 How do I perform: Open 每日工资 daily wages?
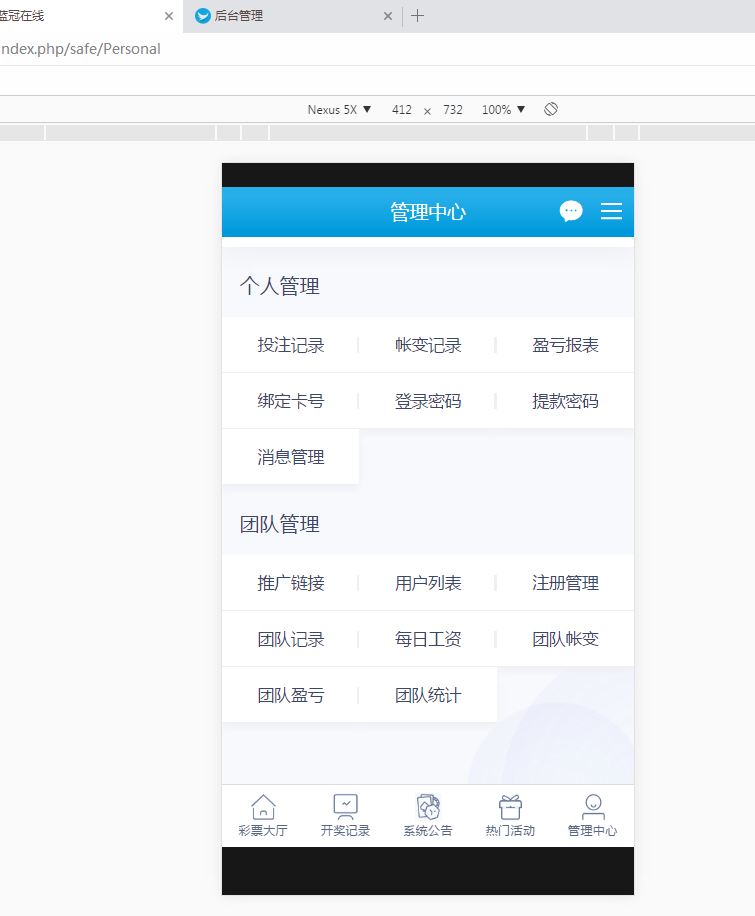point(428,639)
